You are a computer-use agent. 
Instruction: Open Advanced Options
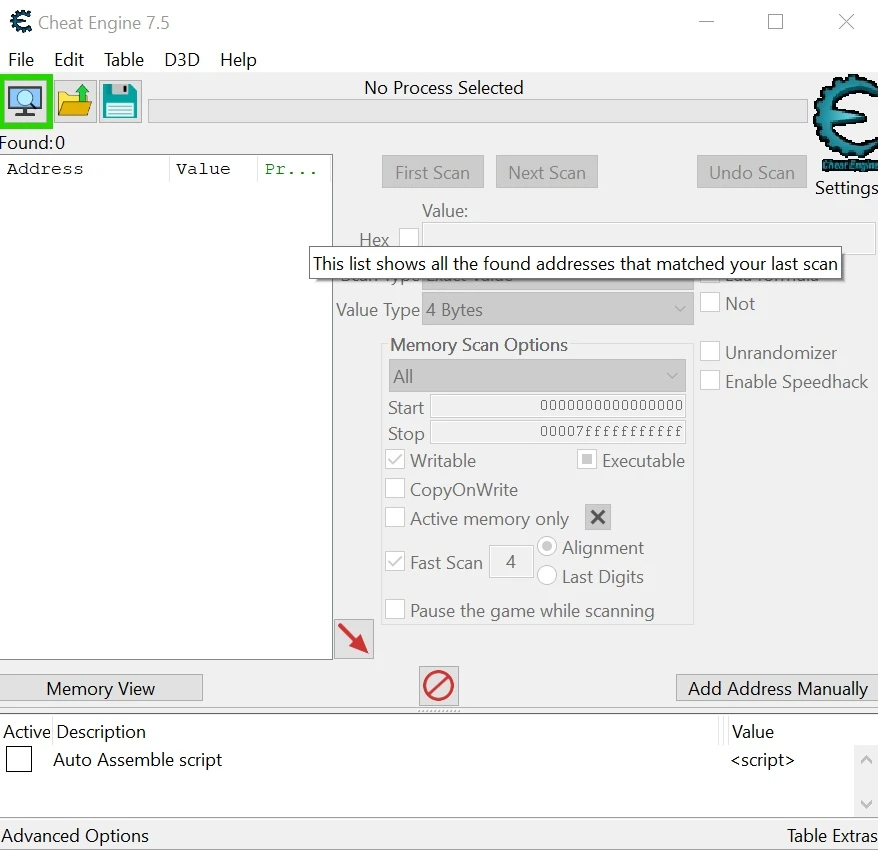(x=75, y=835)
